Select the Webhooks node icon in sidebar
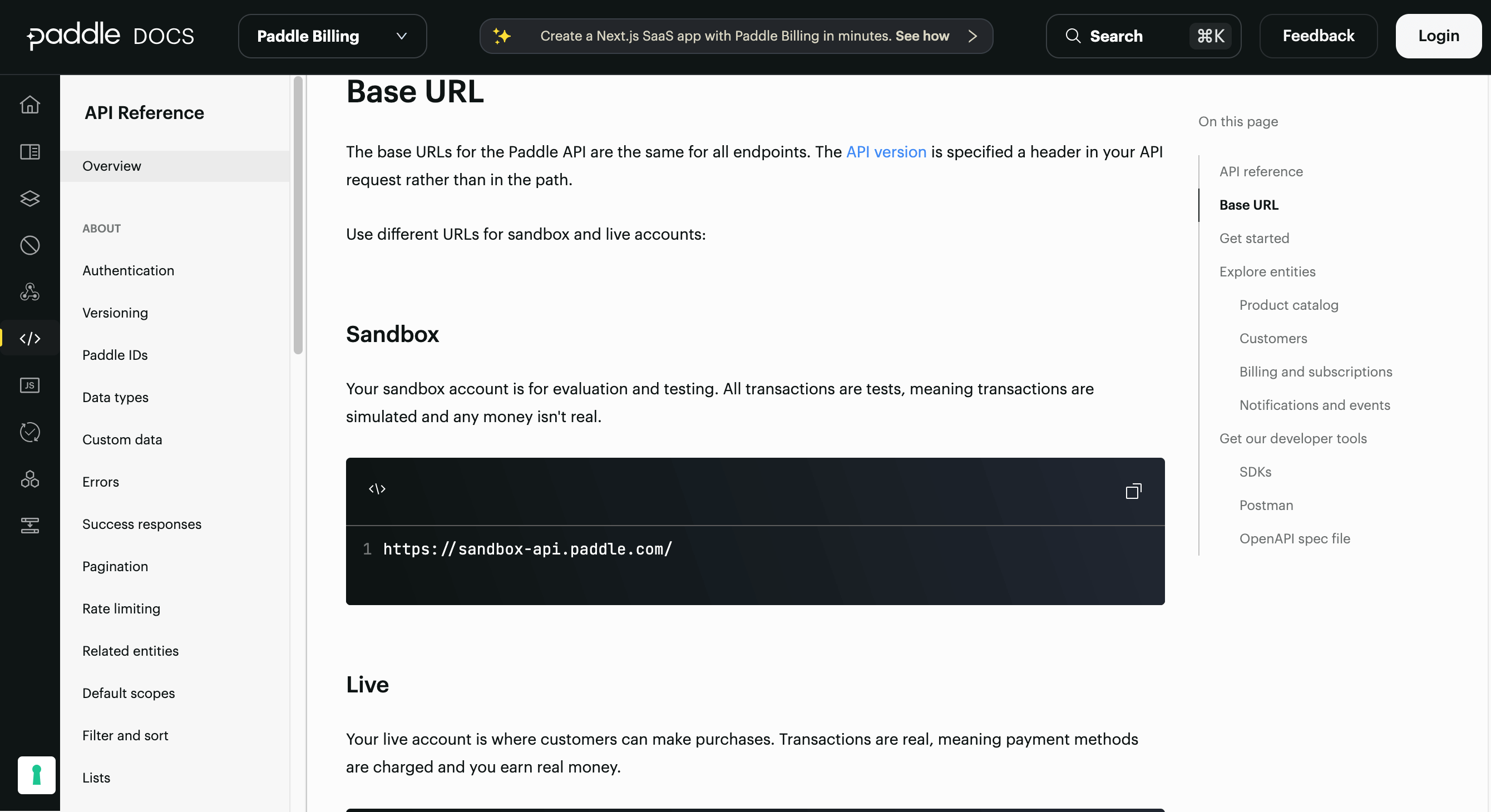This screenshot has height=812, width=1491. (29, 291)
